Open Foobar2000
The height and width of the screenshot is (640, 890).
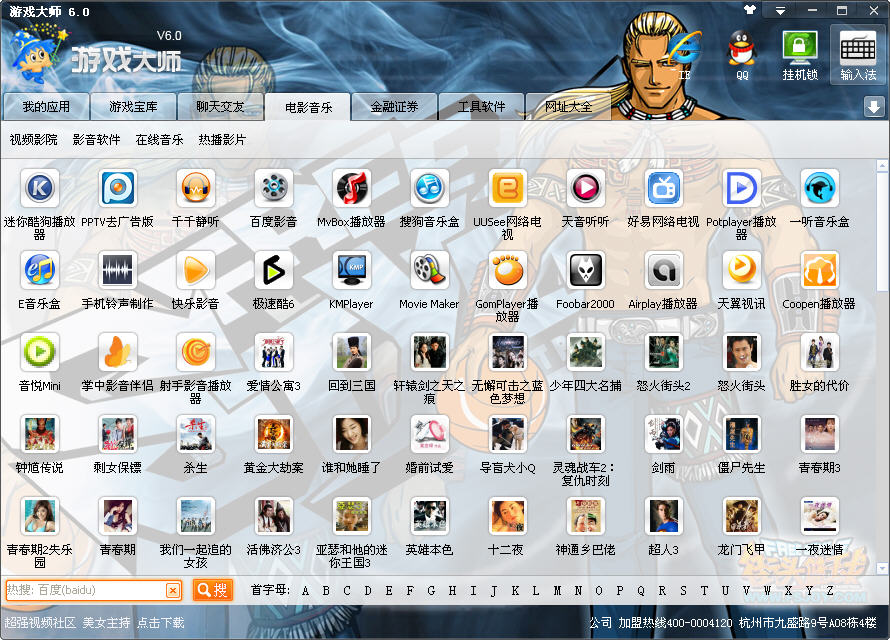[585, 270]
